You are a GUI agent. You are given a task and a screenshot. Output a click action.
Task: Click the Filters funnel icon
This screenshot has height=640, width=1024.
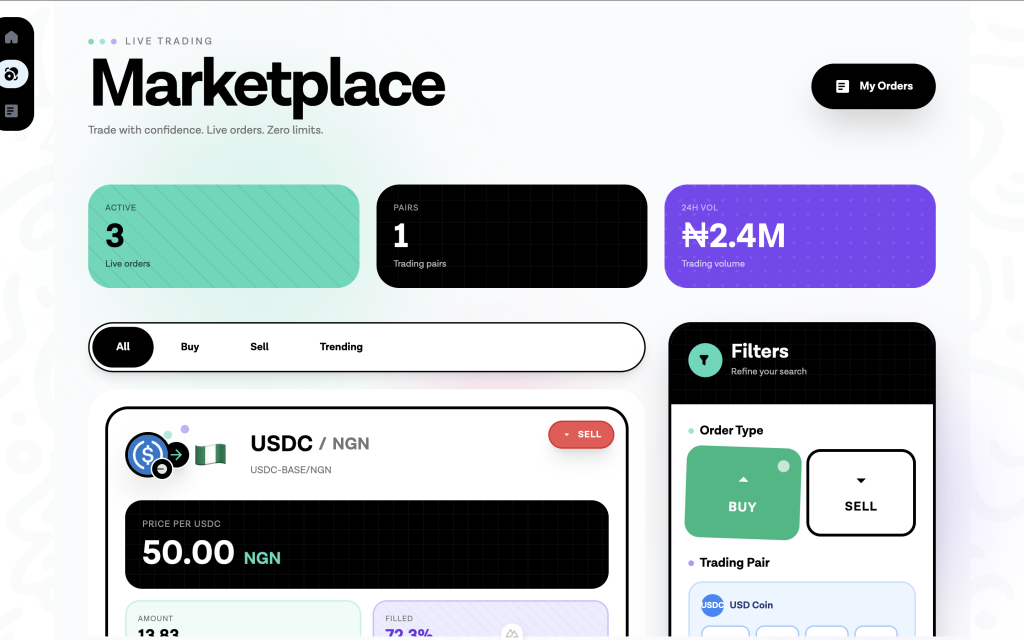[705, 360]
